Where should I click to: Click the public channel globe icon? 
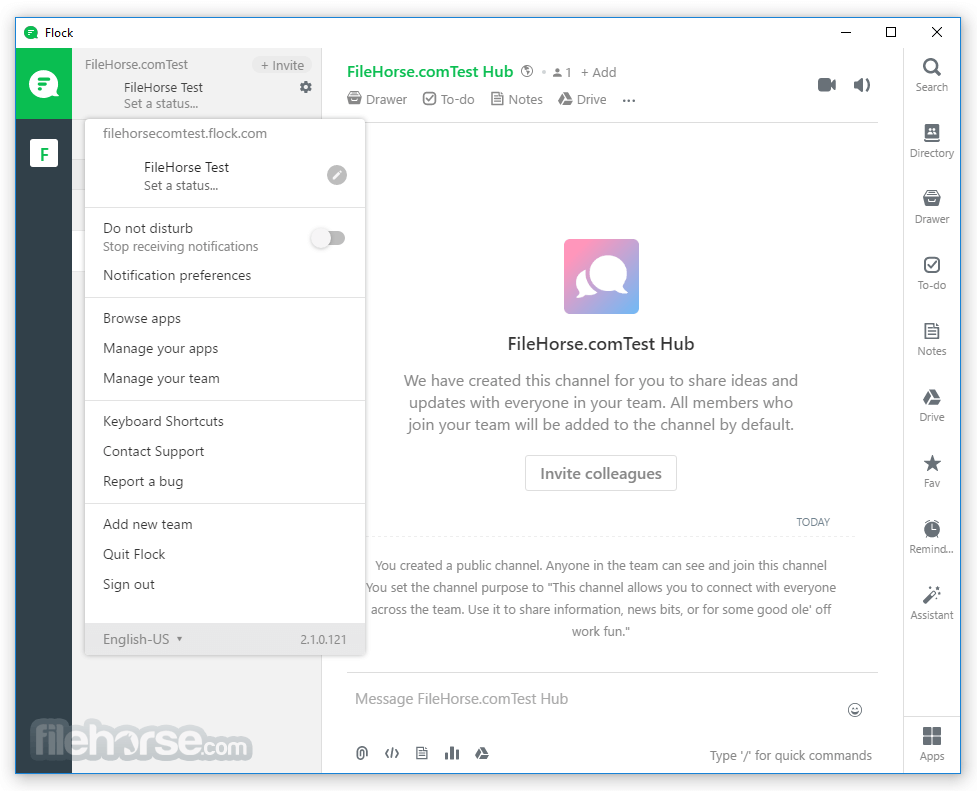coord(527,71)
